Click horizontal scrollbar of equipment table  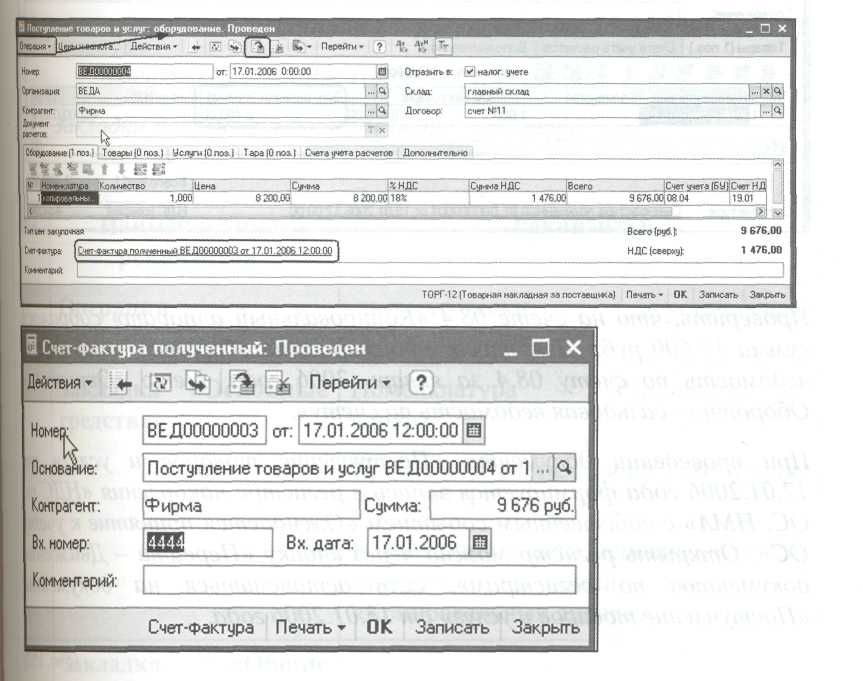pos(394,211)
